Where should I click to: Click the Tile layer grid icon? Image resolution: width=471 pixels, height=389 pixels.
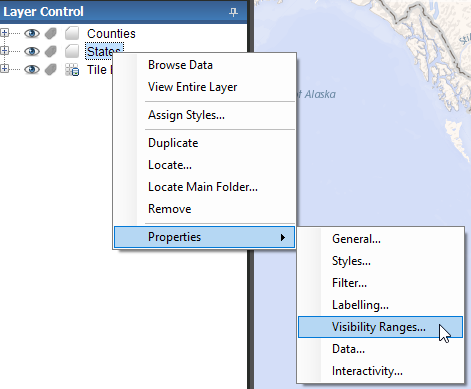[x=72, y=70]
